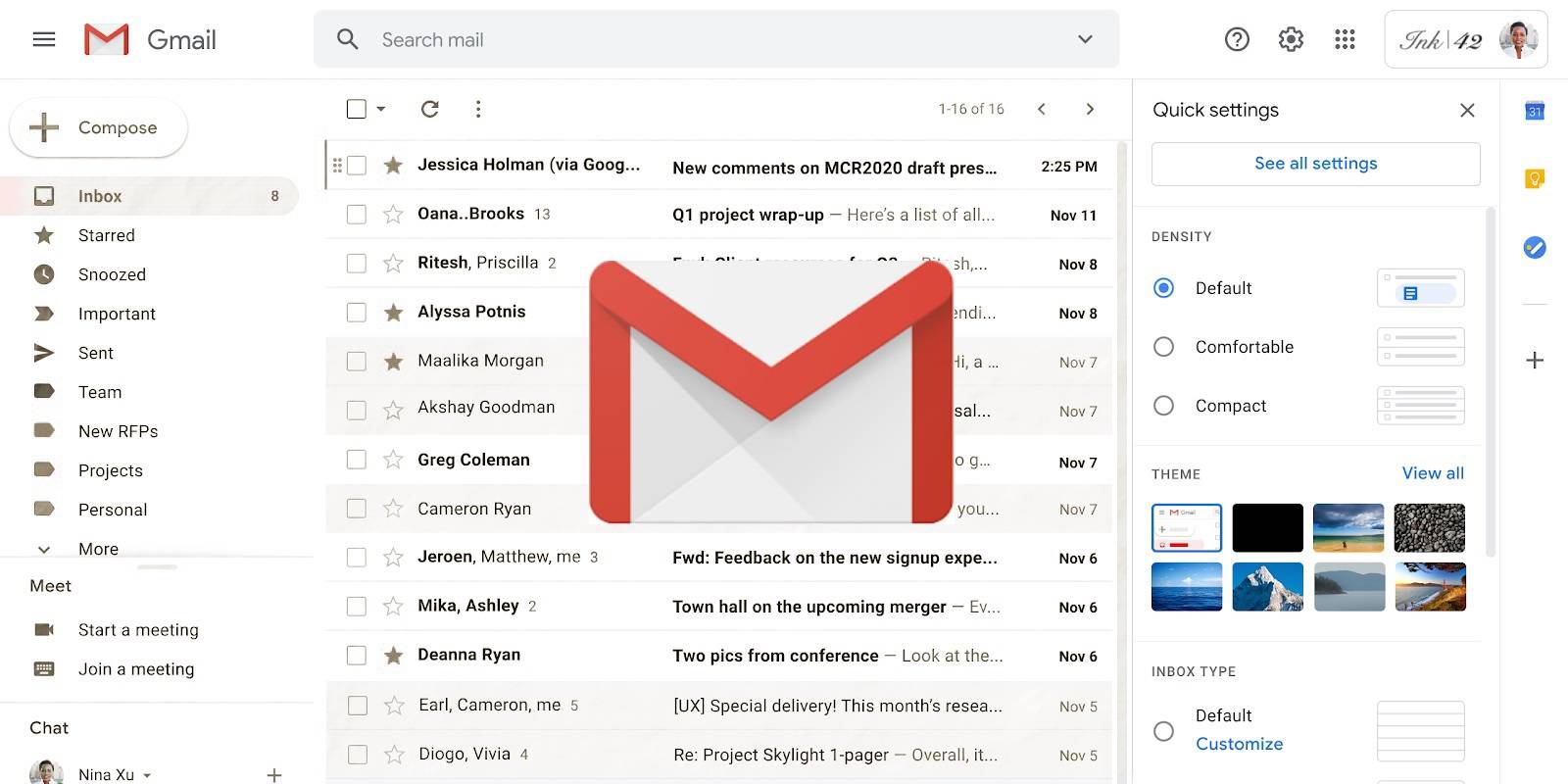1568x784 pixels.
Task: Open Google Calendar side panel icon
Action: click(1535, 111)
